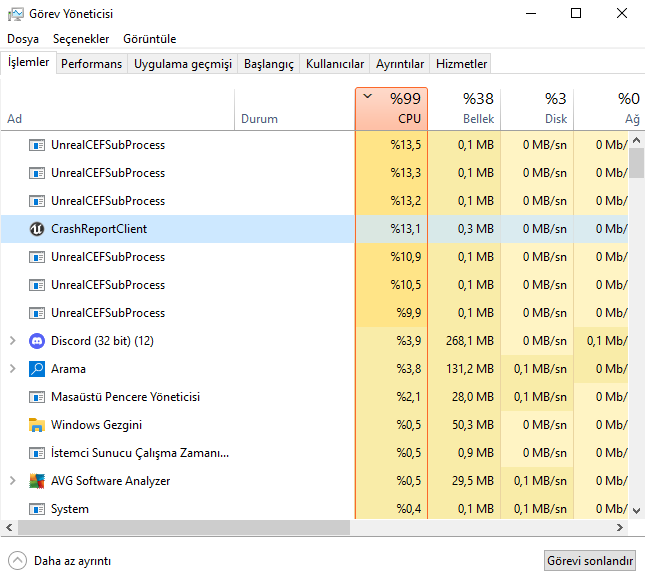This screenshot has width=645, height=585.
Task: Click the icon of UnrealCEFSubProcess using %9,9
Action: [37, 313]
